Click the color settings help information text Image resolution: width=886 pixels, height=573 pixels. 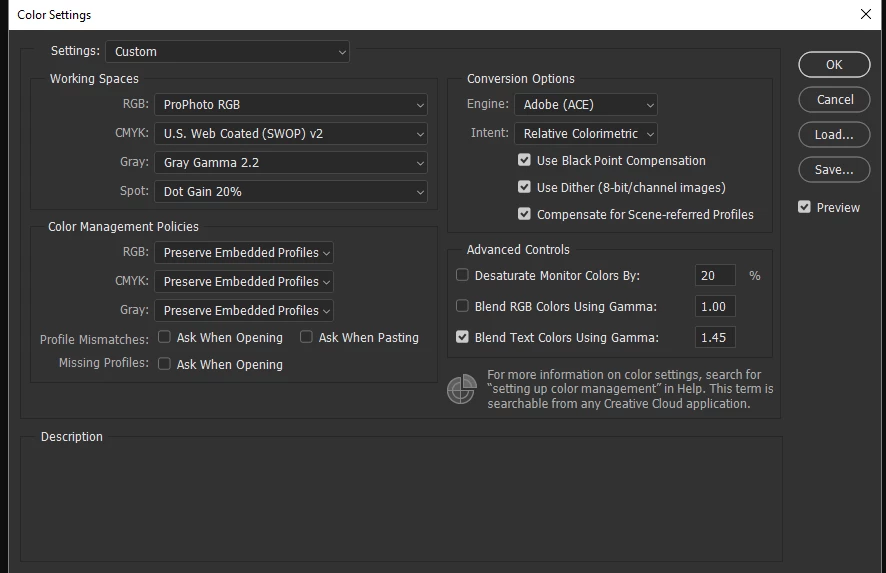[630, 389]
